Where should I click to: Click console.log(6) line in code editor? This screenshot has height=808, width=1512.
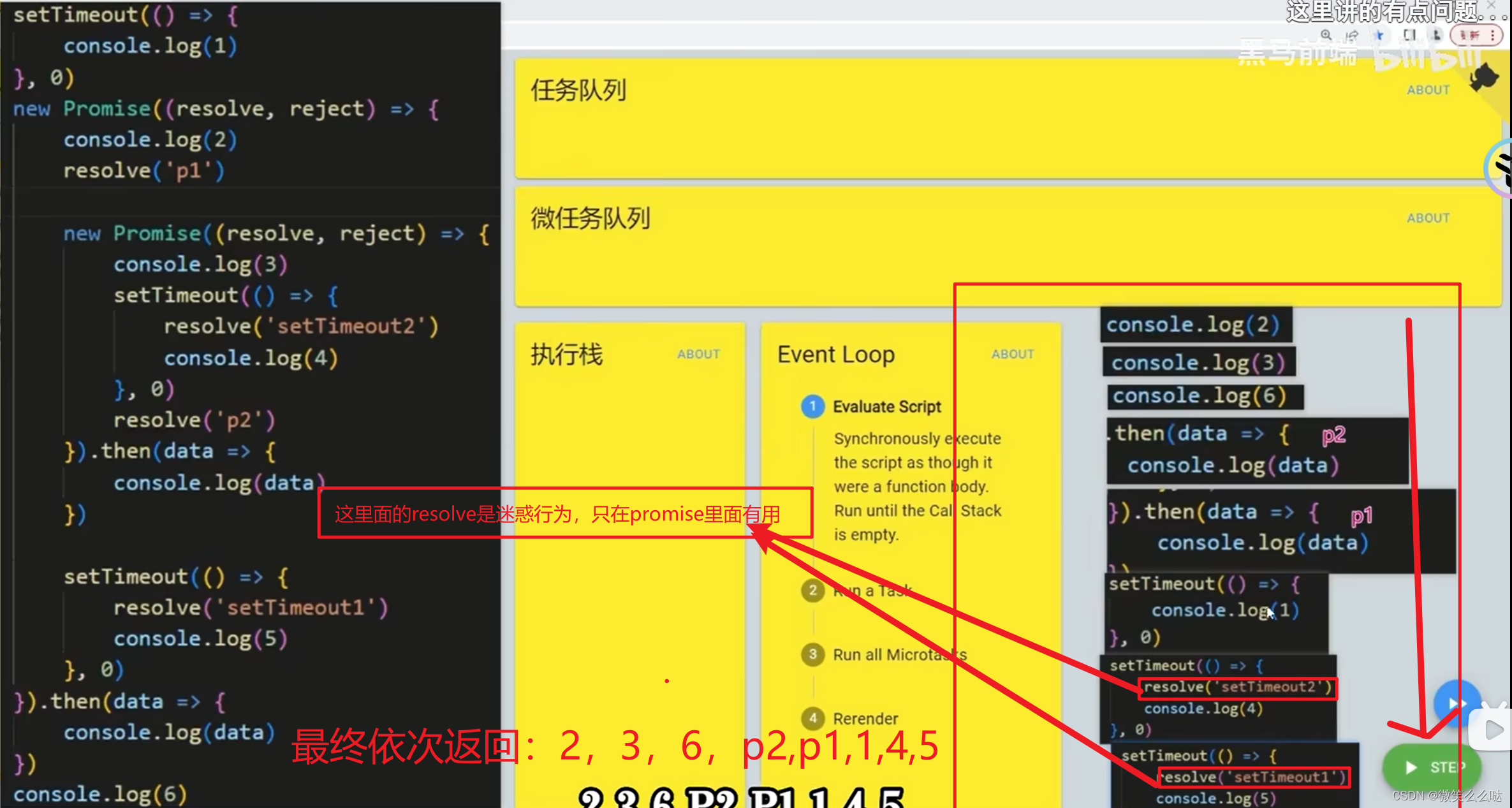[100, 794]
